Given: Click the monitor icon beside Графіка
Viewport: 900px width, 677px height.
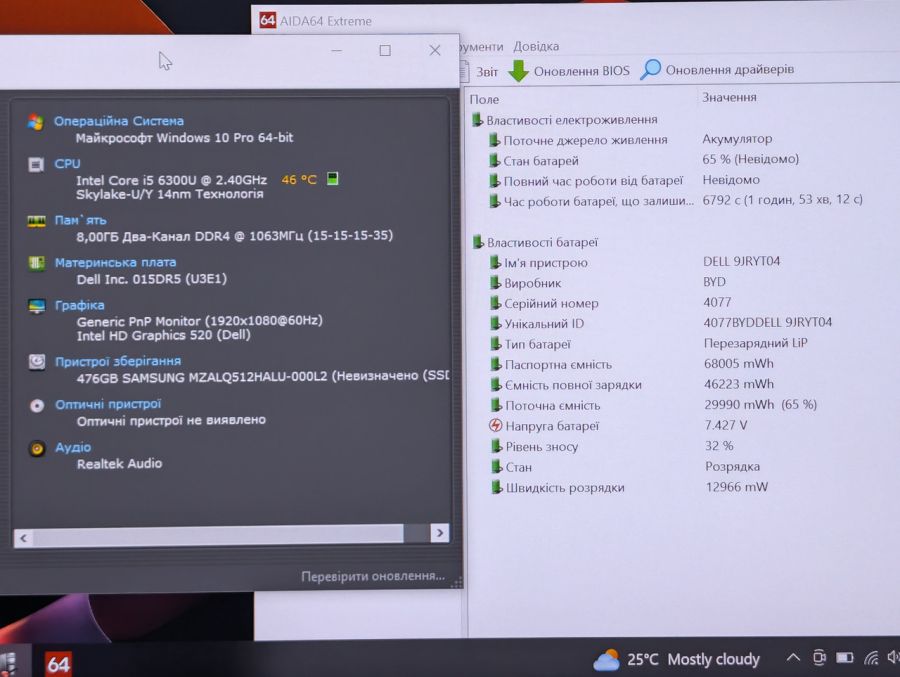Looking at the screenshot, I should tap(37, 306).
